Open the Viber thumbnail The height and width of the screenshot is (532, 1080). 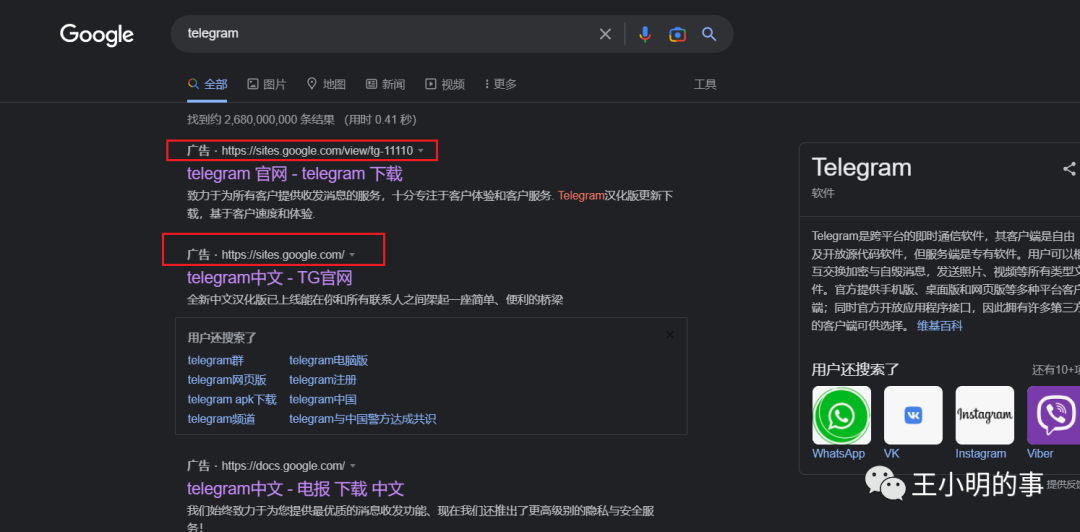(x=1054, y=415)
